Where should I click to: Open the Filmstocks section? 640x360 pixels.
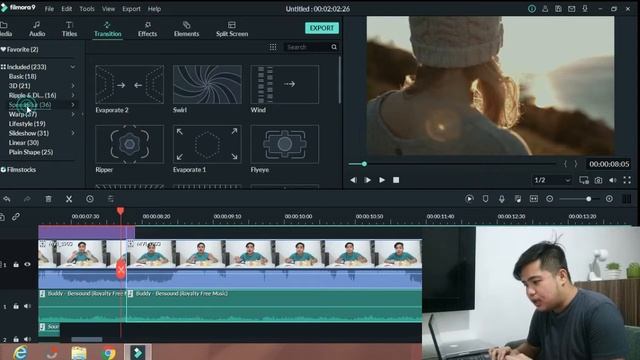click(x=18, y=169)
